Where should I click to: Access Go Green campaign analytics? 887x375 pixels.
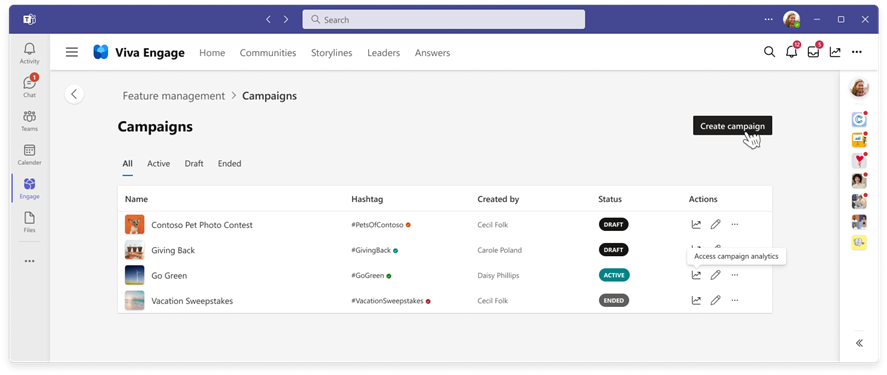[696, 275]
